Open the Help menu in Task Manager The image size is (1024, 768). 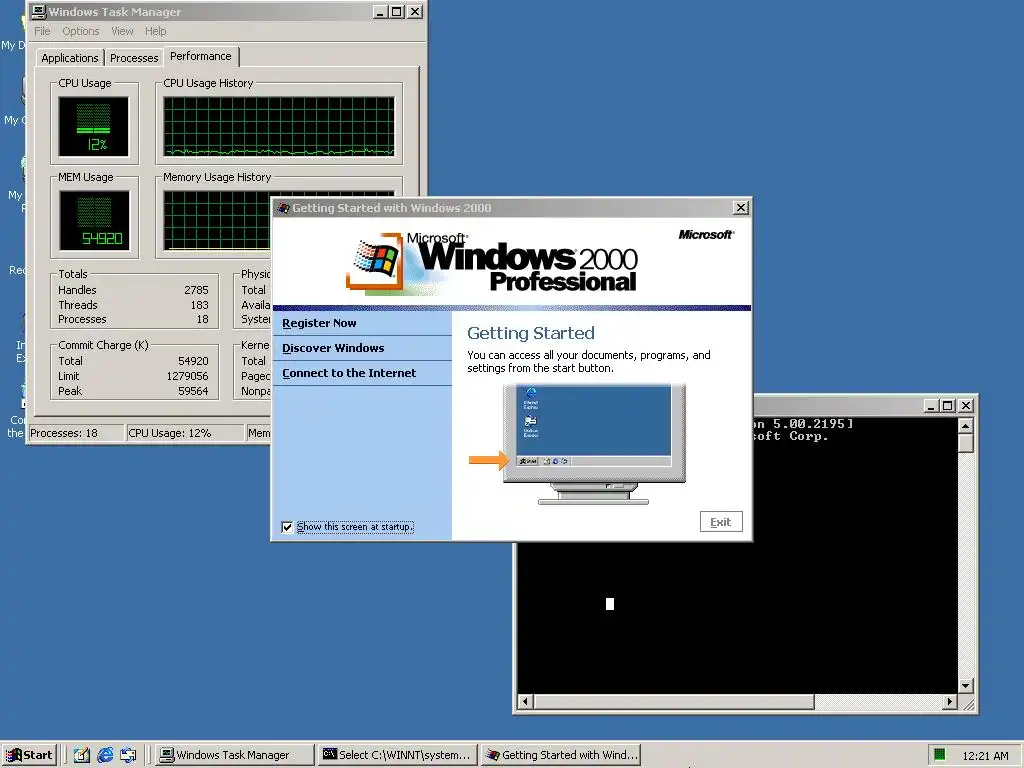(x=155, y=31)
